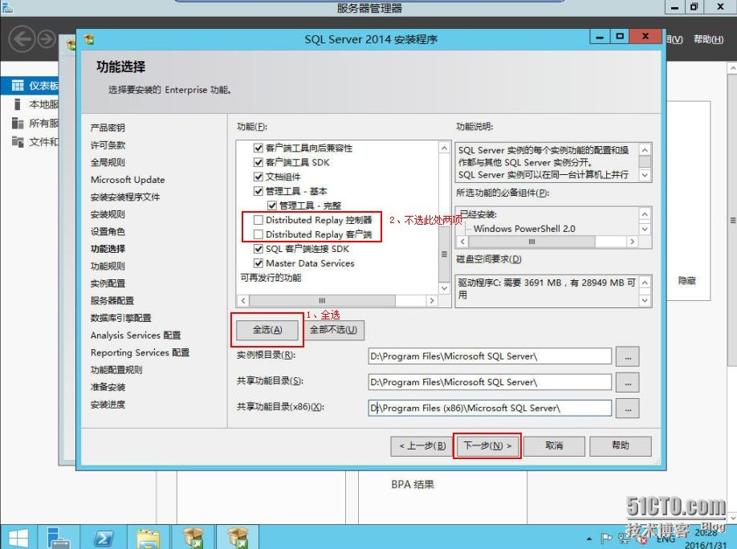Check Distributed Replay client checkbox
The height and width of the screenshot is (549, 737).
click(x=258, y=234)
